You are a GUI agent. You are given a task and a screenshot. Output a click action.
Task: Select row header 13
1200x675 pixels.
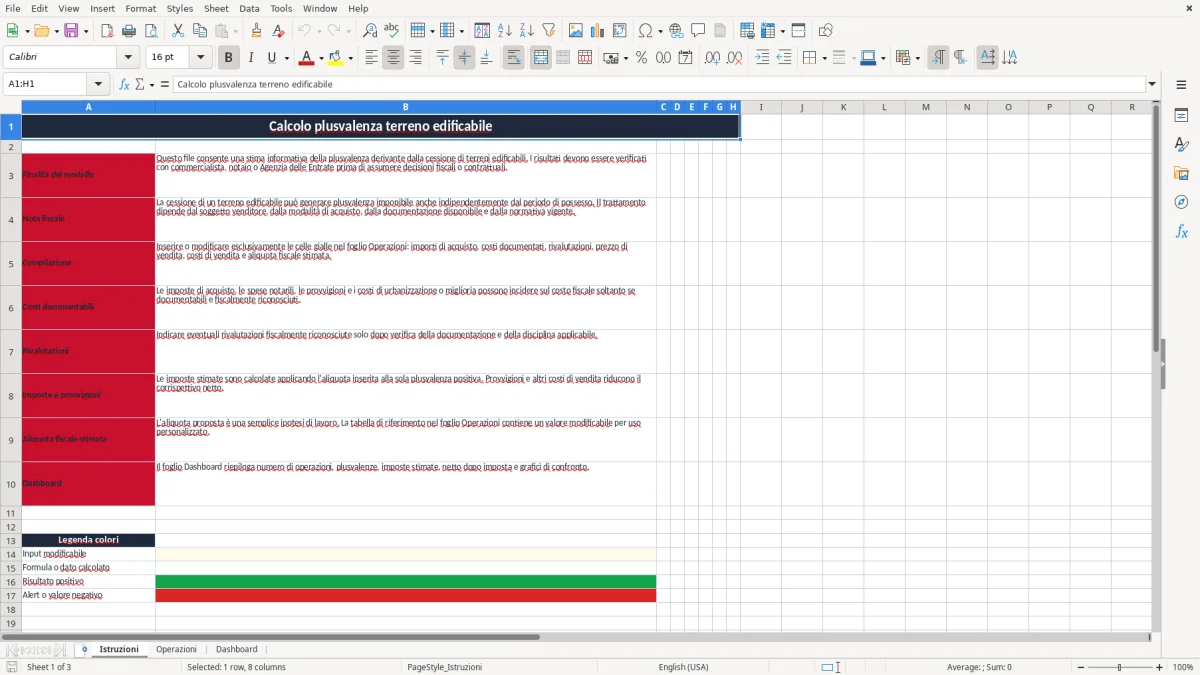(x=11, y=540)
